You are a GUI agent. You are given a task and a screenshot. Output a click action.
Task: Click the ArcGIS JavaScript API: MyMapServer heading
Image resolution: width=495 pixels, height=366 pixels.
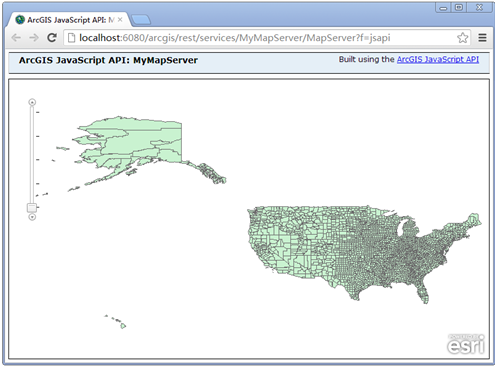(108, 60)
